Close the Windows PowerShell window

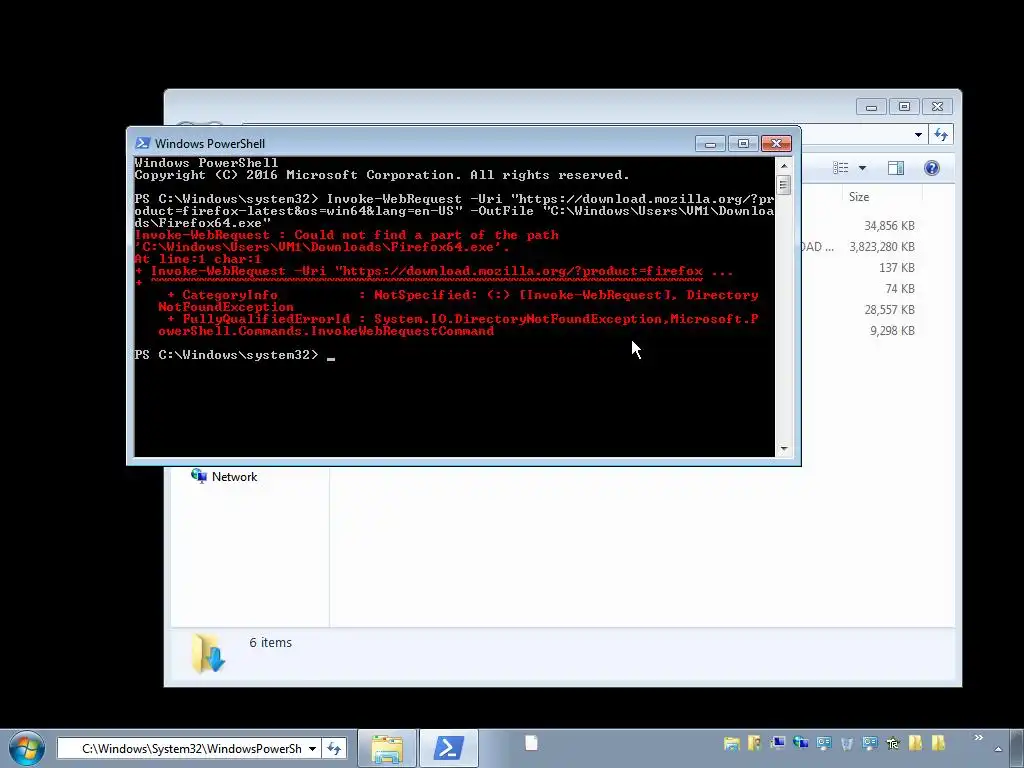[x=776, y=144]
